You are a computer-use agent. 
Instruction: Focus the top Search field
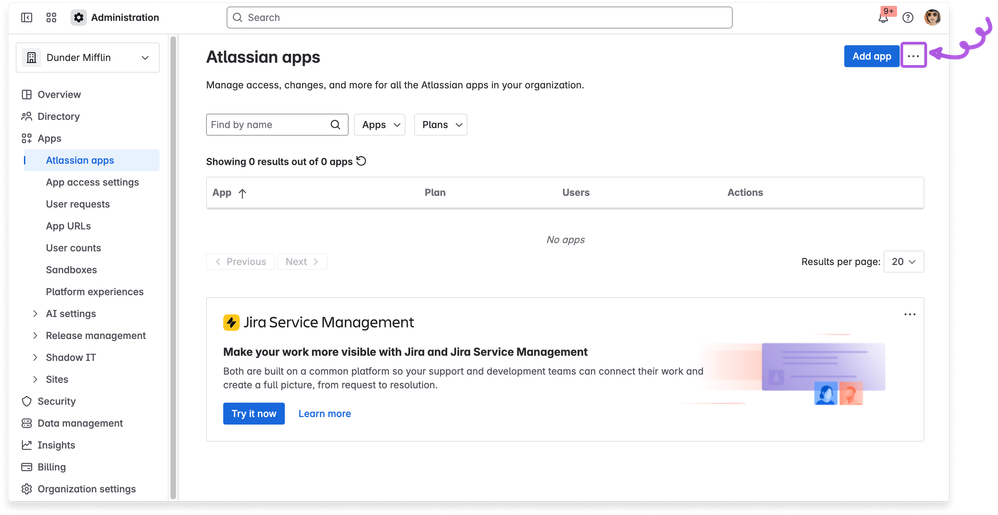pyautogui.click(x=479, y=18)
